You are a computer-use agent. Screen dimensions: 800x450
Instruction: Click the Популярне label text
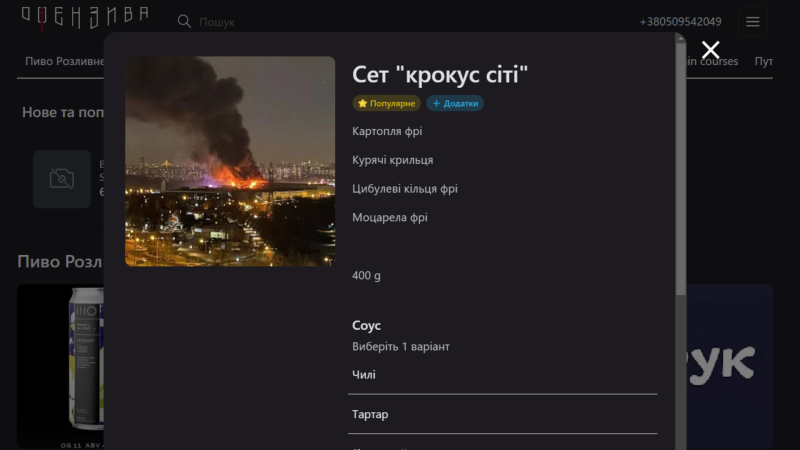[393, 103]
